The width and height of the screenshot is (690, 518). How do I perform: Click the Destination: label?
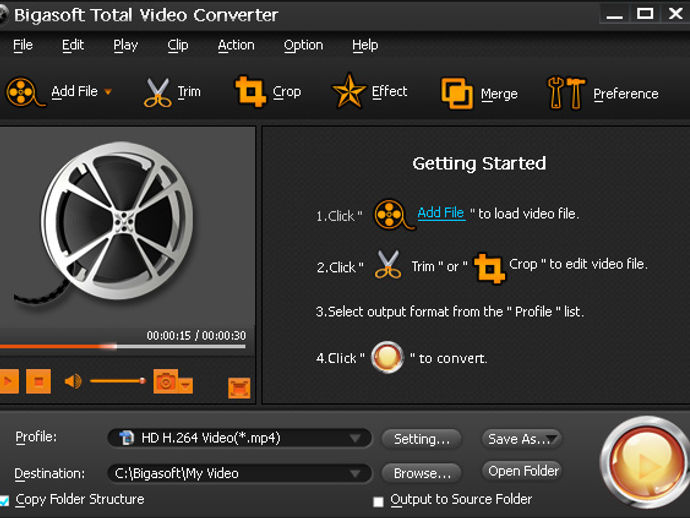50,474
